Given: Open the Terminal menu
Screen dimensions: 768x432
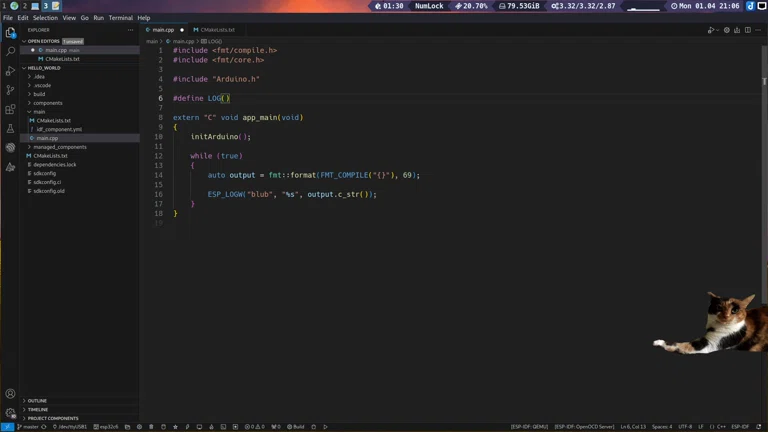Looking at the screenshot, I should click(x=120, y=18).
